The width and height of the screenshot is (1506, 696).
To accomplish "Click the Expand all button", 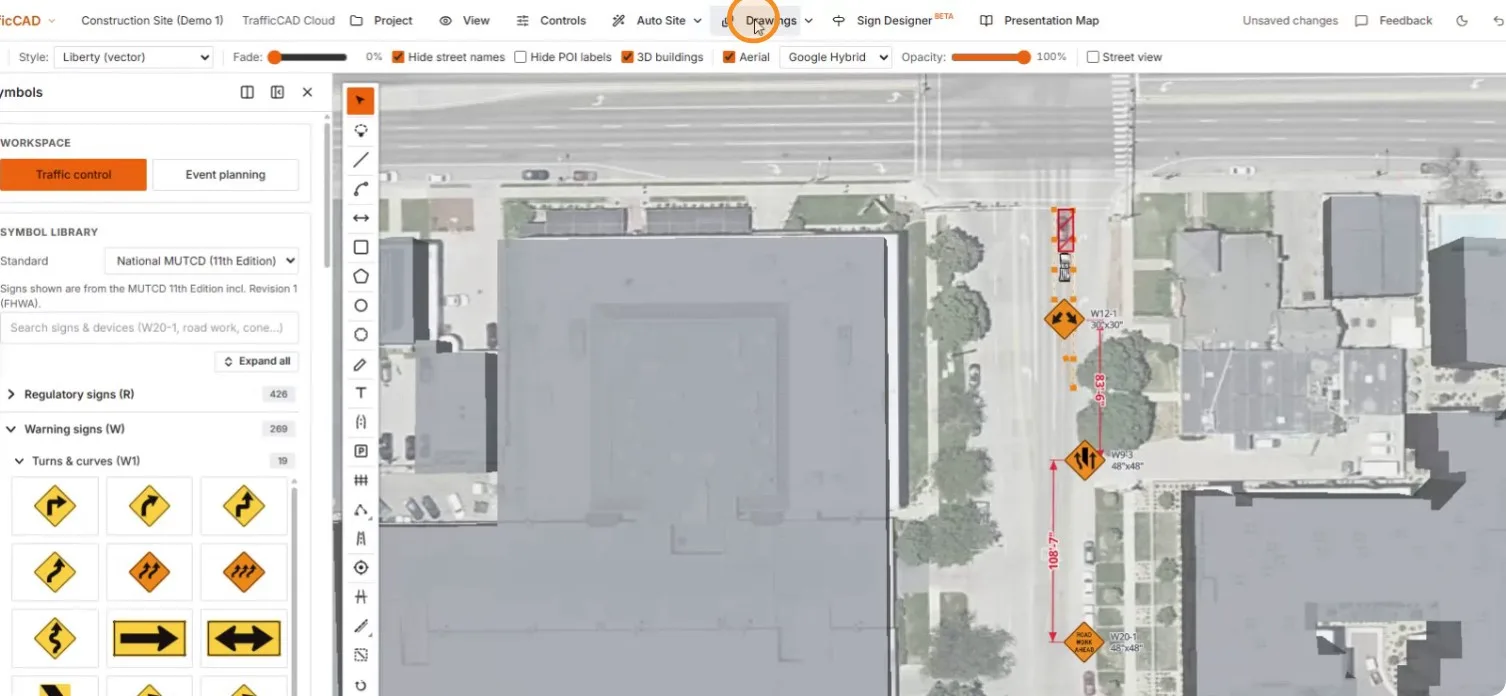I will point(257,361).
